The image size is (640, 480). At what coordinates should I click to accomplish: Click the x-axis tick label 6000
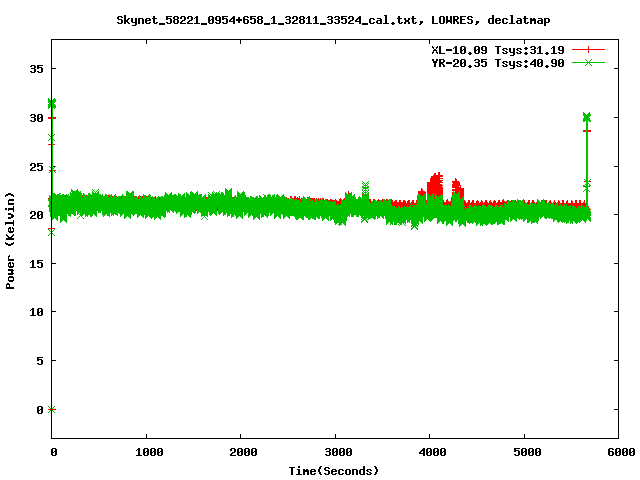621,452
